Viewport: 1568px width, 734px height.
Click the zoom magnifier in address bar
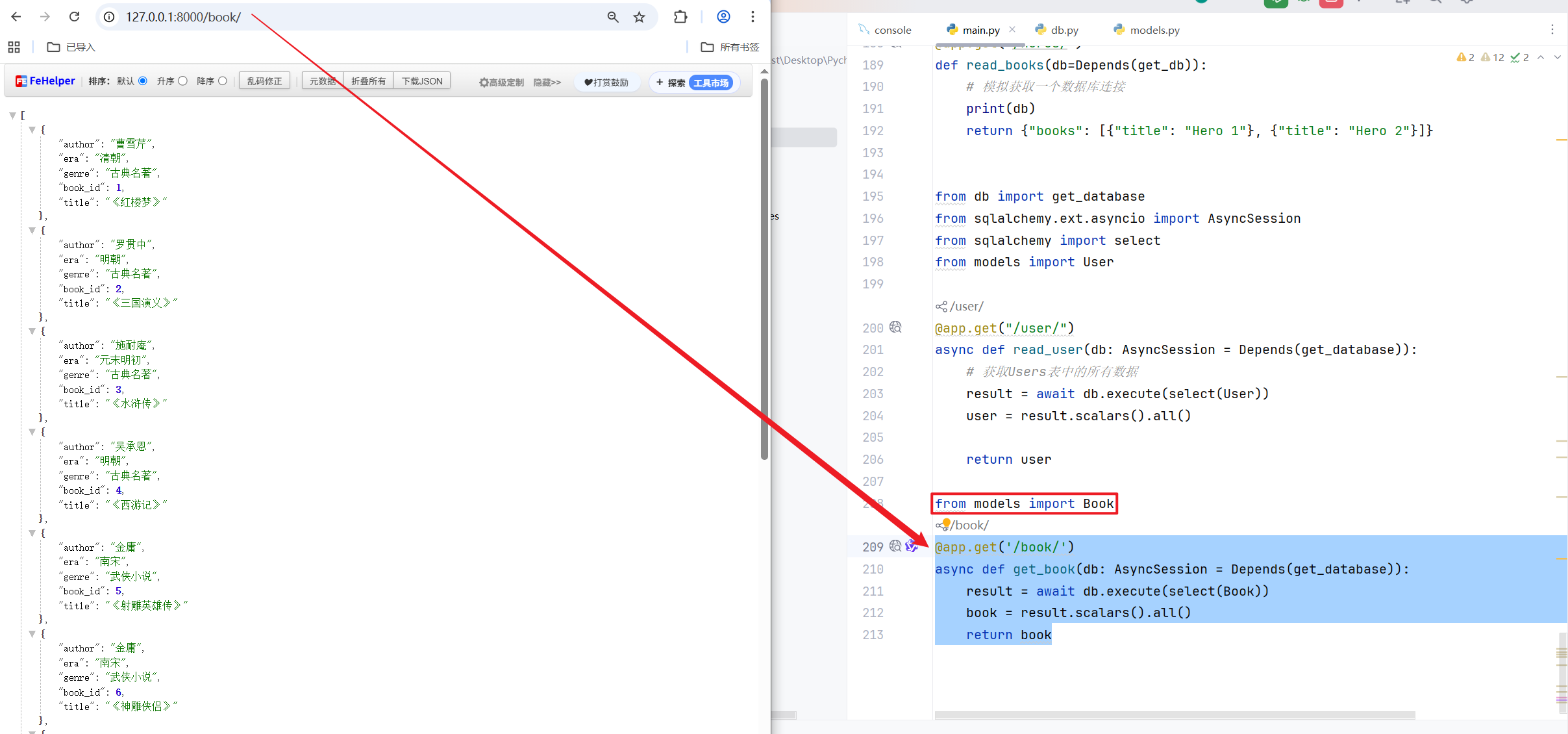tap(612, 17)
